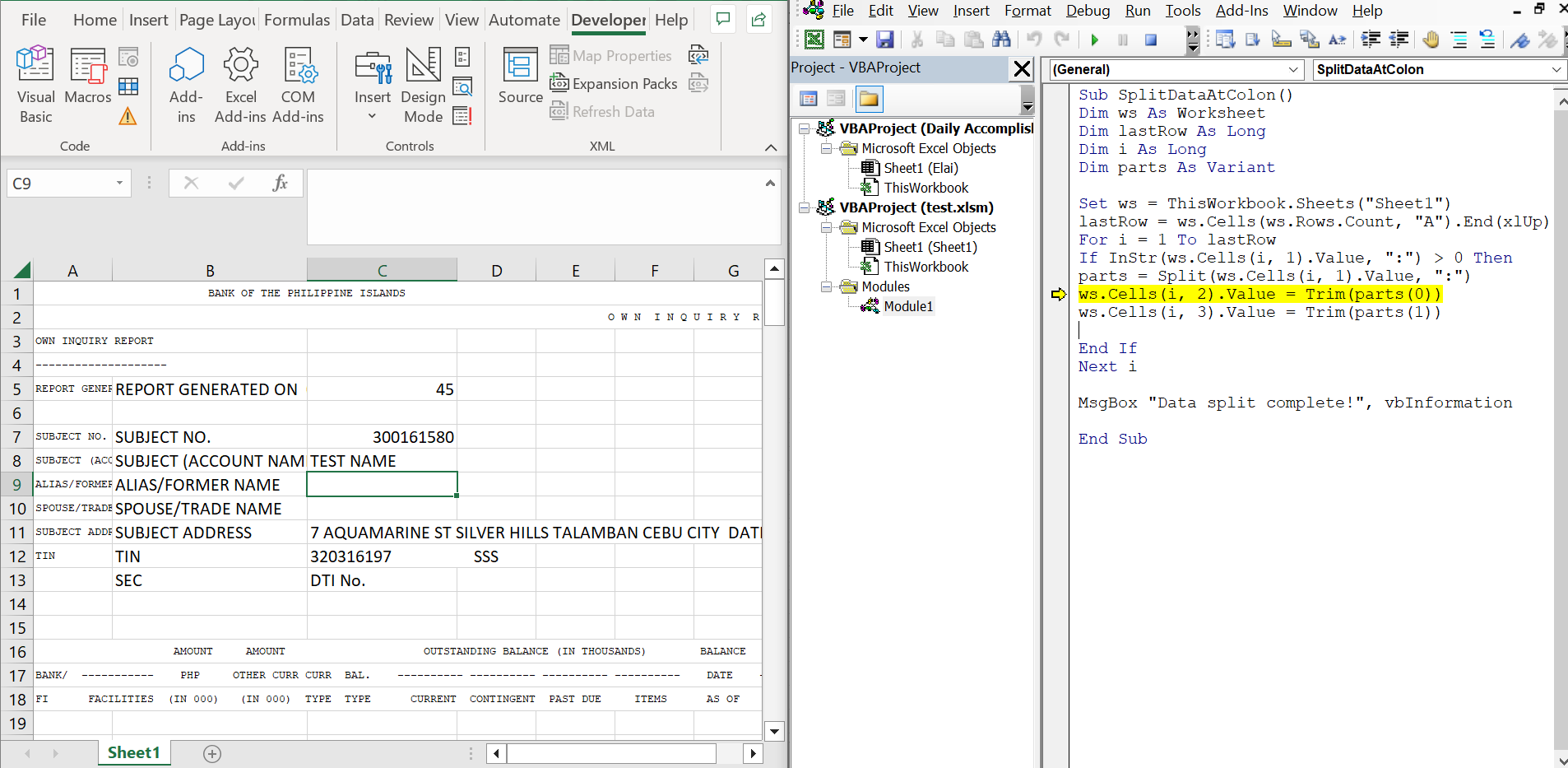This screenshot has width=1568, height=768.
Task: Open the Automate ribbon tab
Action: click(524, 20)
